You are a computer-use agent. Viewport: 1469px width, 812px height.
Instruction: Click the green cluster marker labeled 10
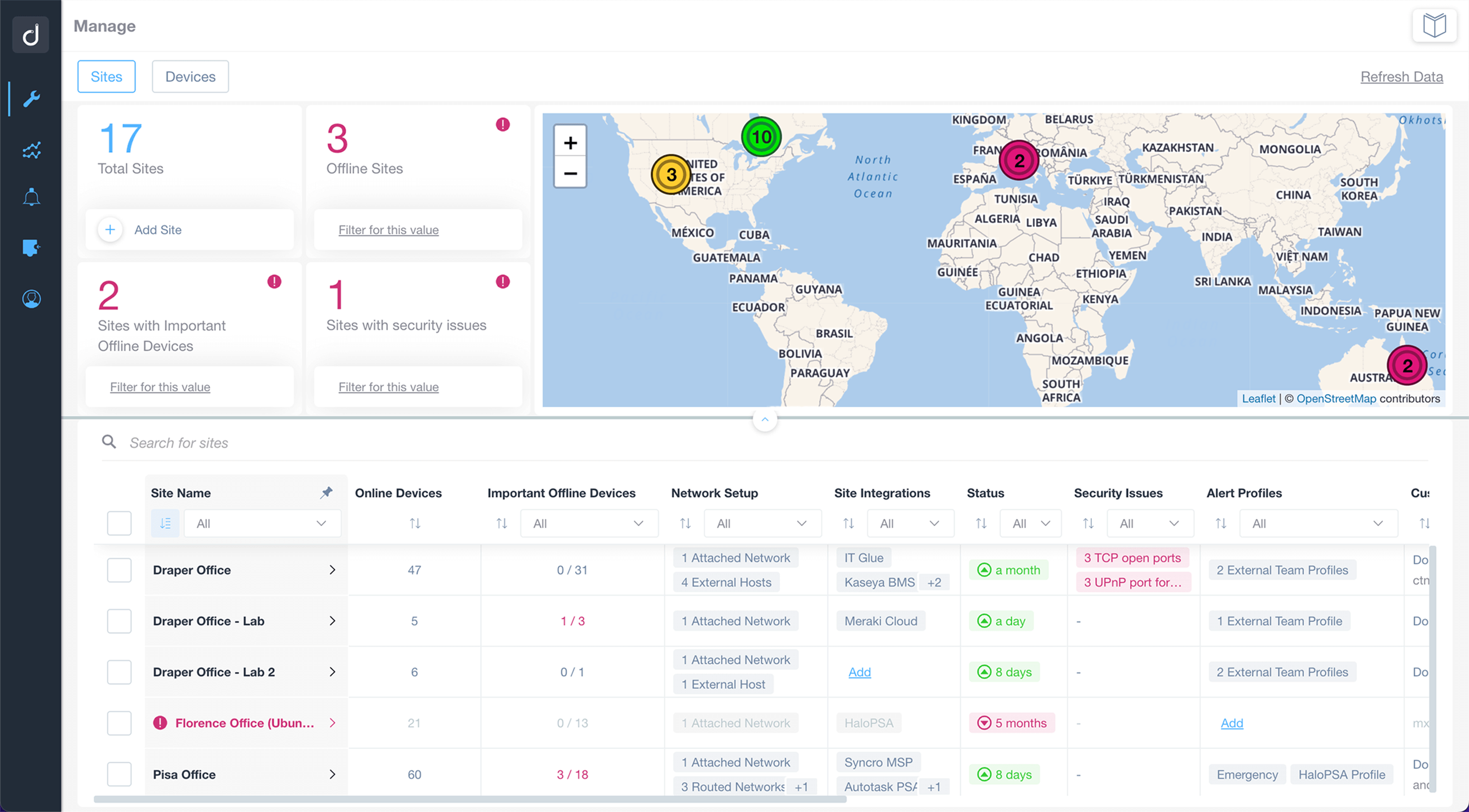coord(761,137)
